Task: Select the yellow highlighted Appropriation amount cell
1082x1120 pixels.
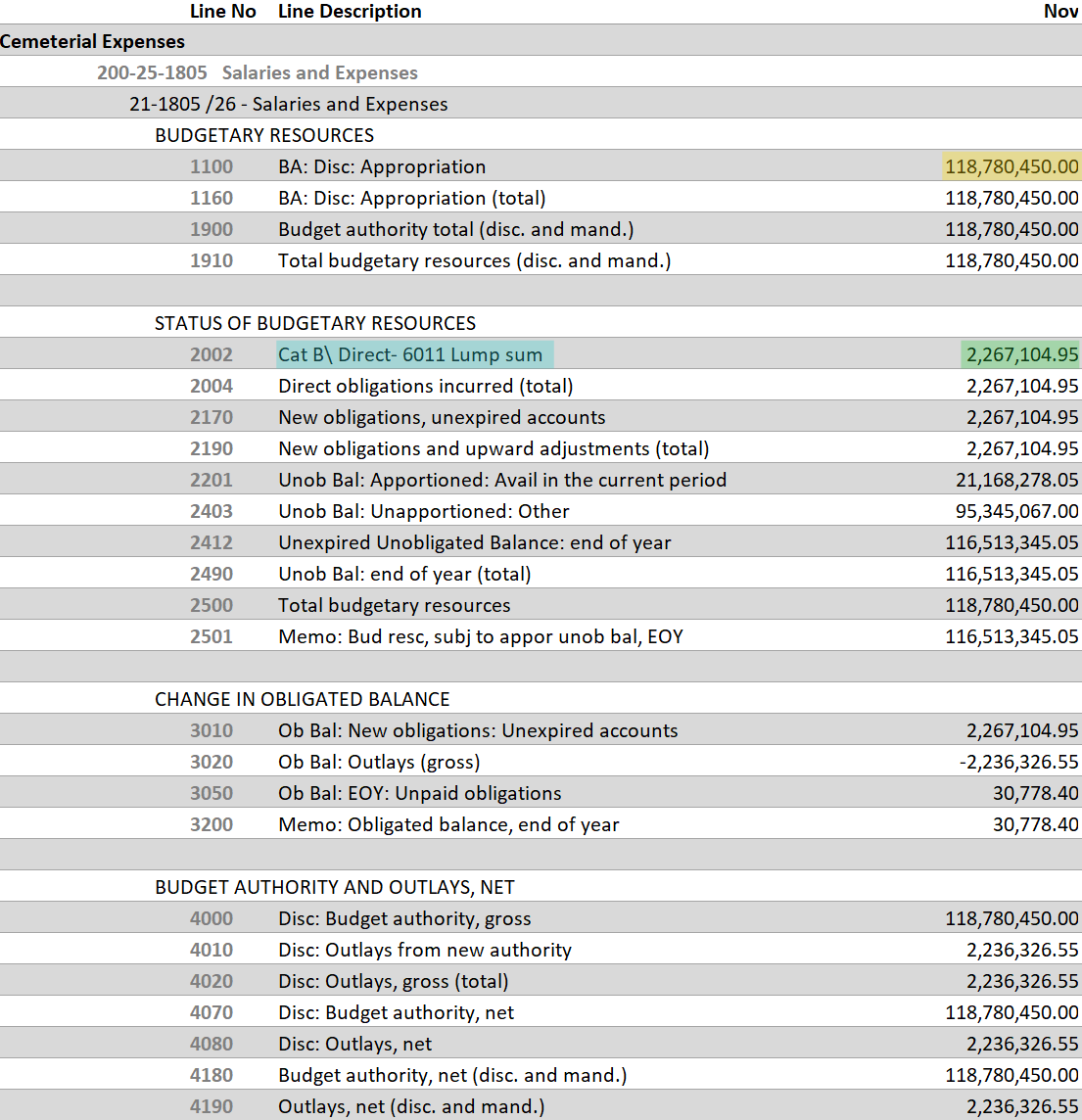Action: 1011,166
